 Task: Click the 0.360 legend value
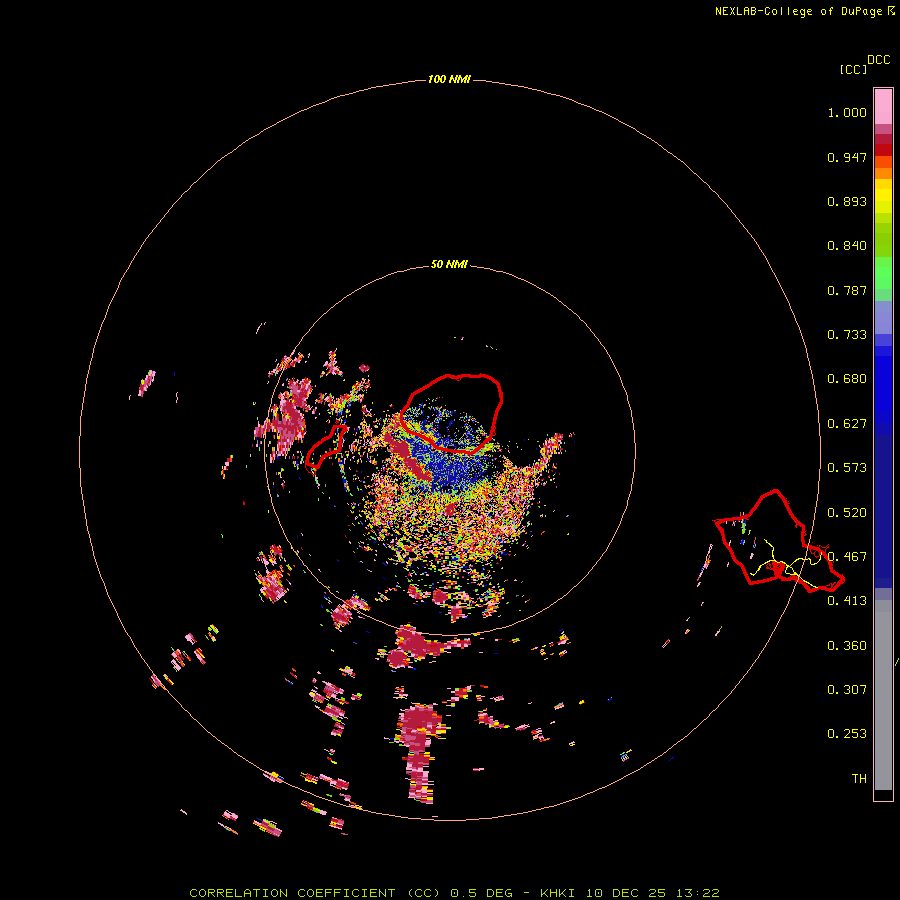tap(847, 646)
